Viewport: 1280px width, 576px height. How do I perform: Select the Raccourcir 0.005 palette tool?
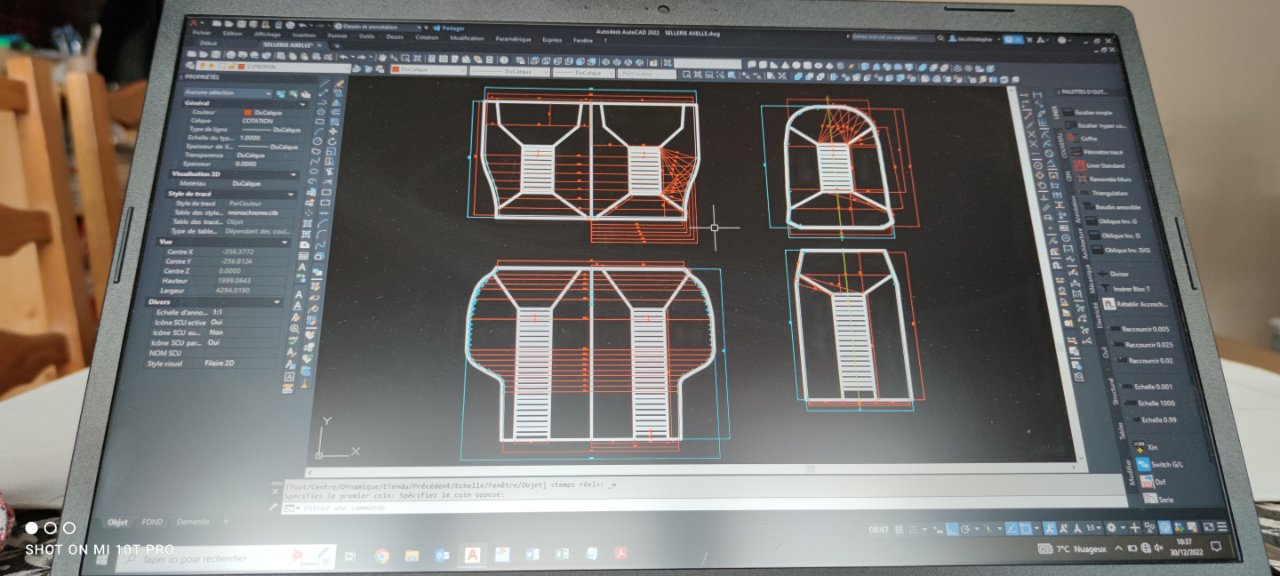click(1143, 328)
